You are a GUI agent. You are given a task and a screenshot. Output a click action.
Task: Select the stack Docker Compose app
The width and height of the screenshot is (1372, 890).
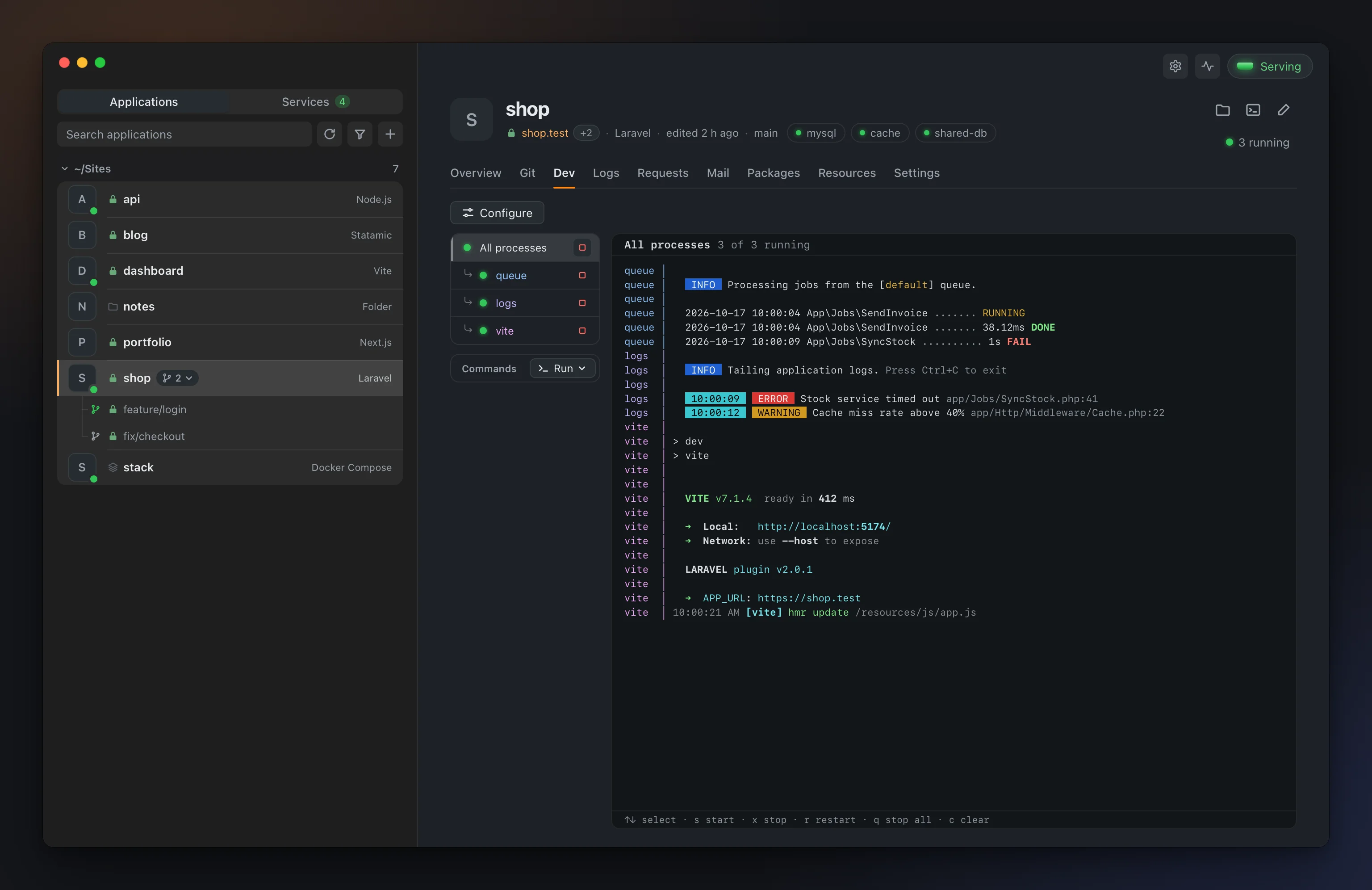[x=230, y=467]
